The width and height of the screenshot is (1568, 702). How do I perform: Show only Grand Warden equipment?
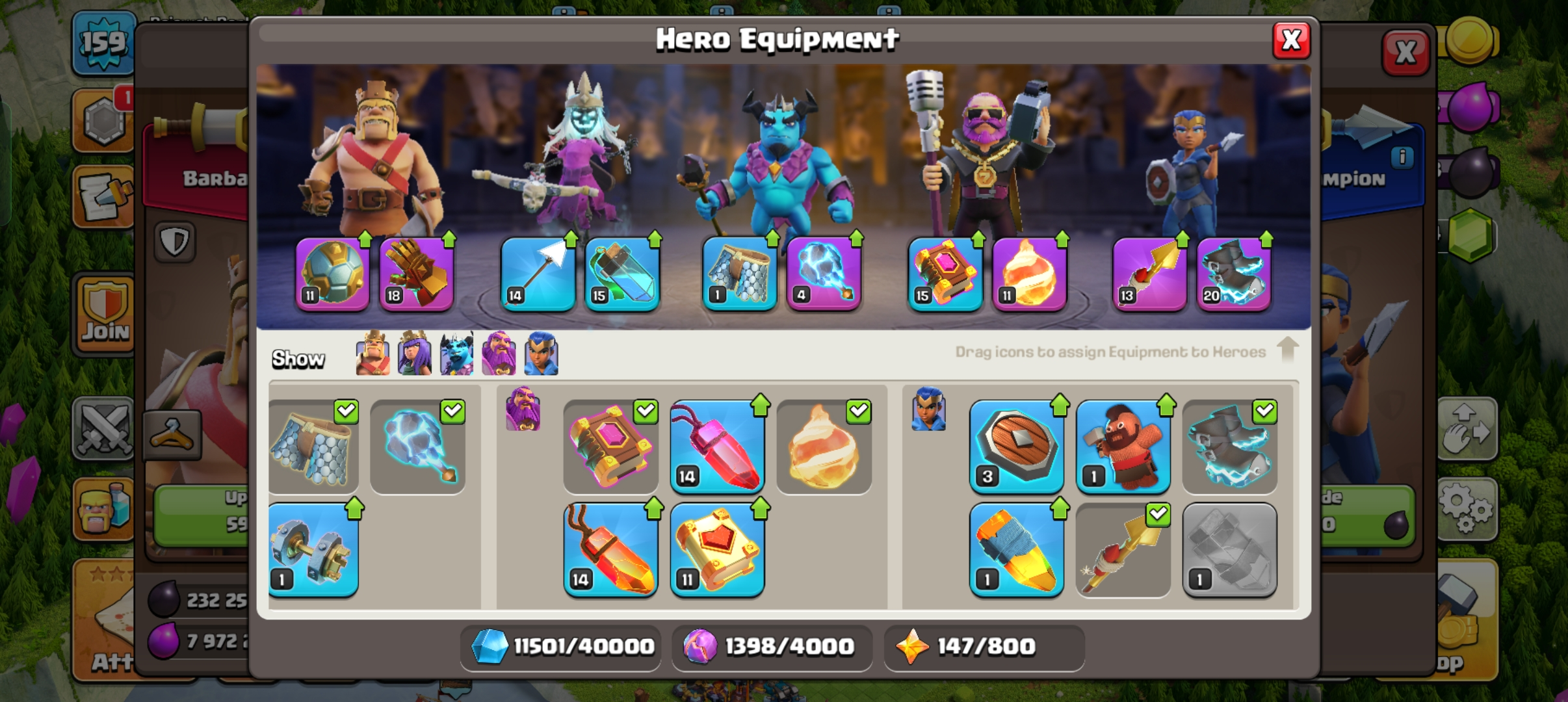[x=499, y=354]
